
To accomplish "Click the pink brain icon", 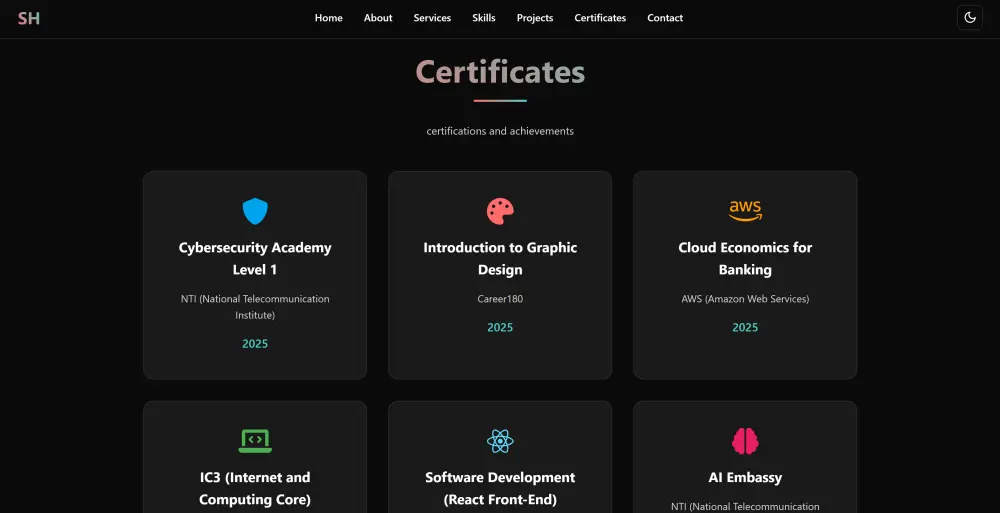I will pos(745,441).
